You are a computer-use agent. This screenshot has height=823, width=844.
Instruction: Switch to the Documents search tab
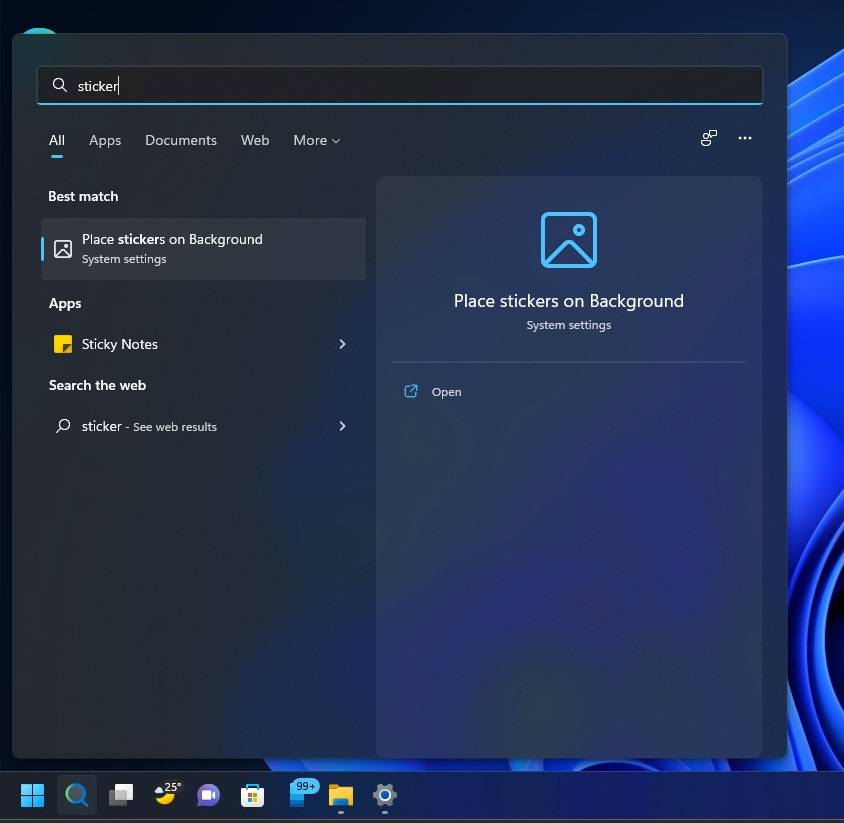(x=181, y=140)
